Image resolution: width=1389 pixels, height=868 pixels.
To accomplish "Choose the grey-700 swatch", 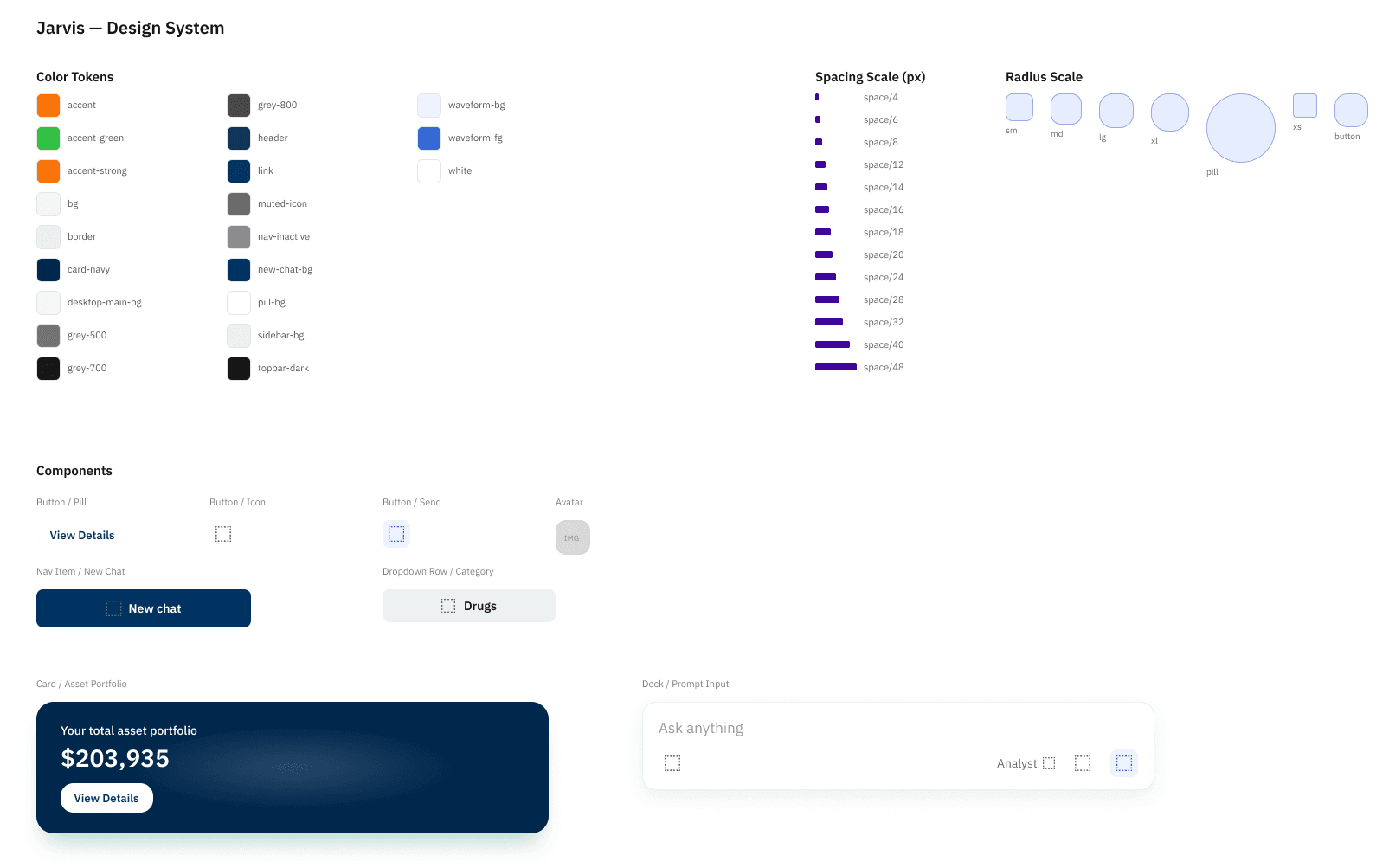I will tap(48, 369).
